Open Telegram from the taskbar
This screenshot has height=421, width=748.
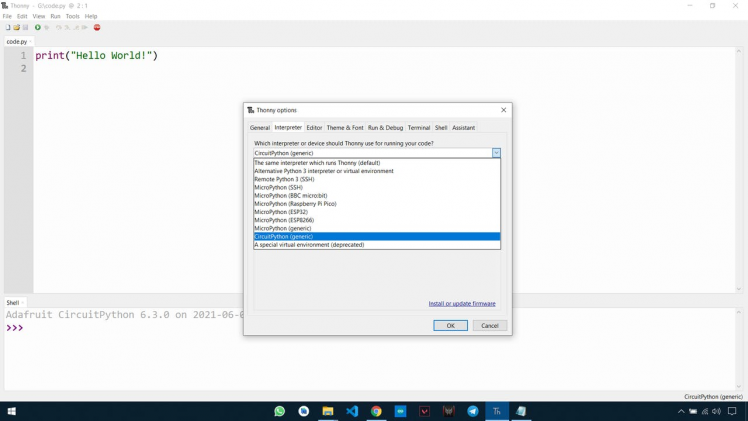(473, 411)
